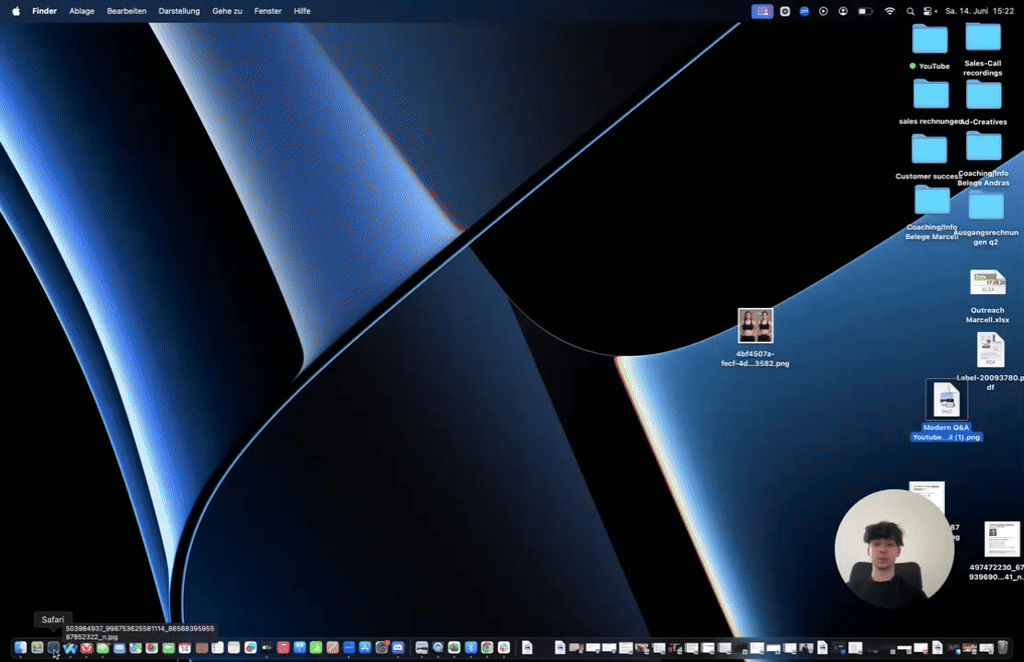This screenshot has height=662, width=1024.
Task: Open the Trash in the Dock
Action: point(1002,648)
